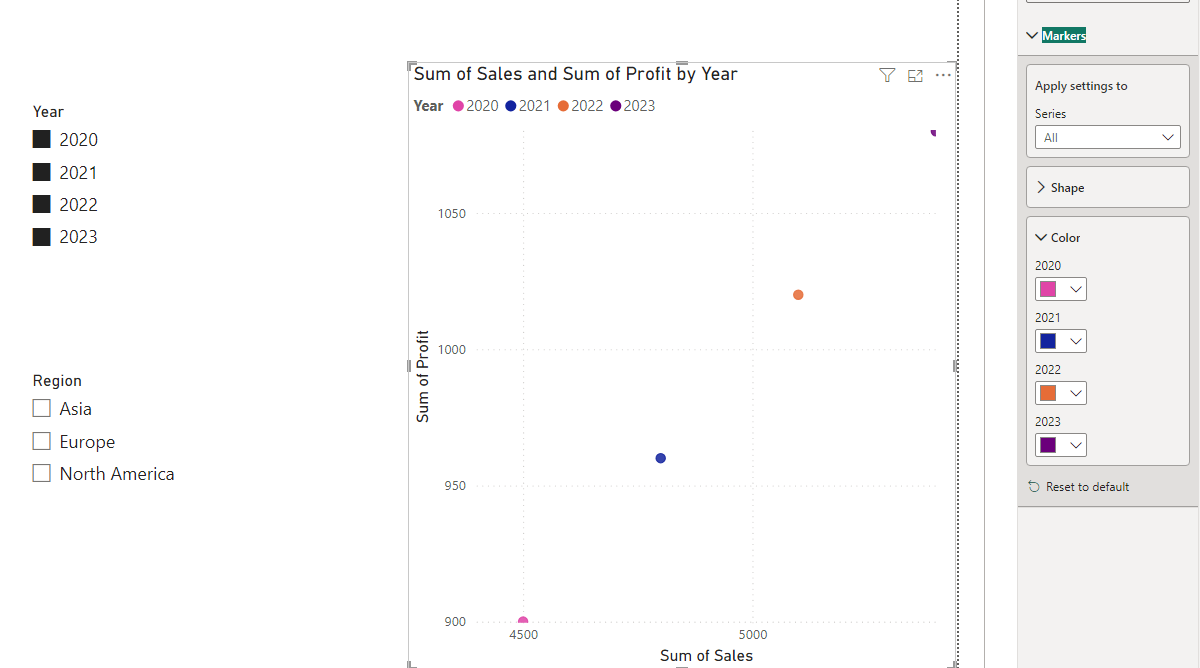Toggle the 2023 year slicer checkbox

[x=42, y=237]
